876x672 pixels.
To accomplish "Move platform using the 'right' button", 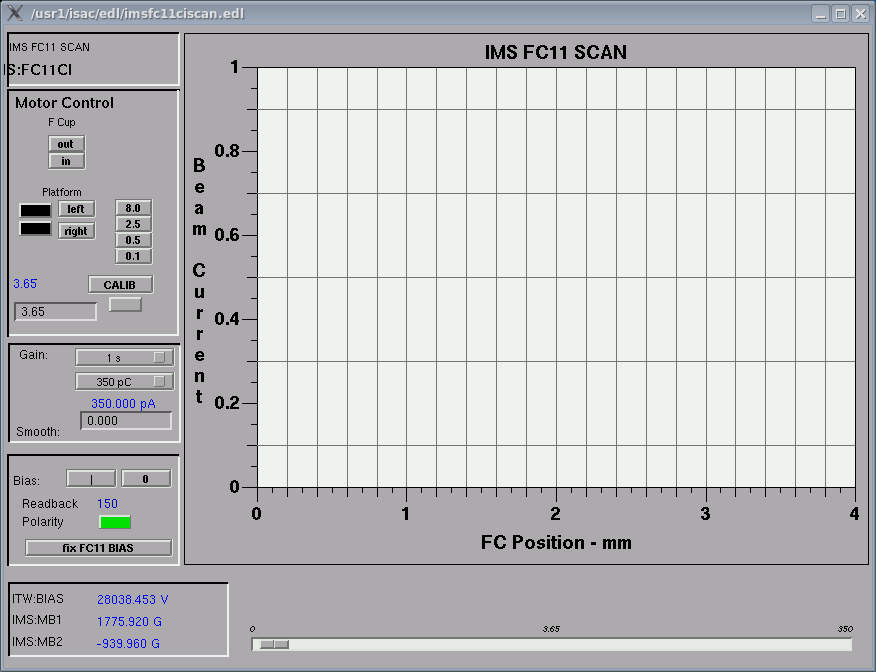I will (76, 231).
